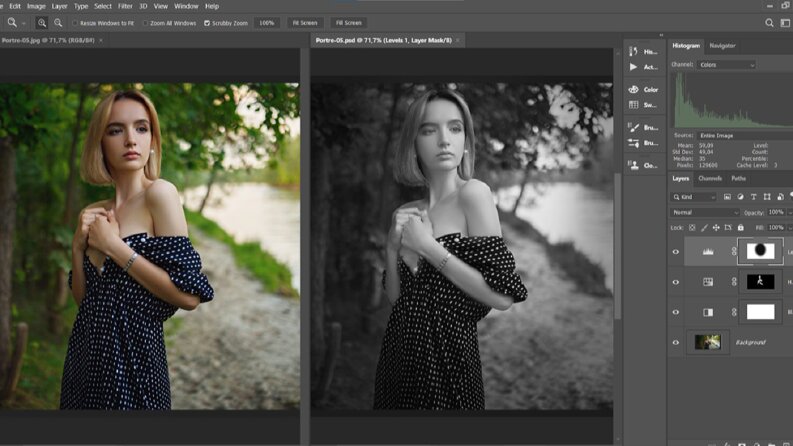Open the View menu
This screenshot has width=793, height=446.
coord(160,6)
